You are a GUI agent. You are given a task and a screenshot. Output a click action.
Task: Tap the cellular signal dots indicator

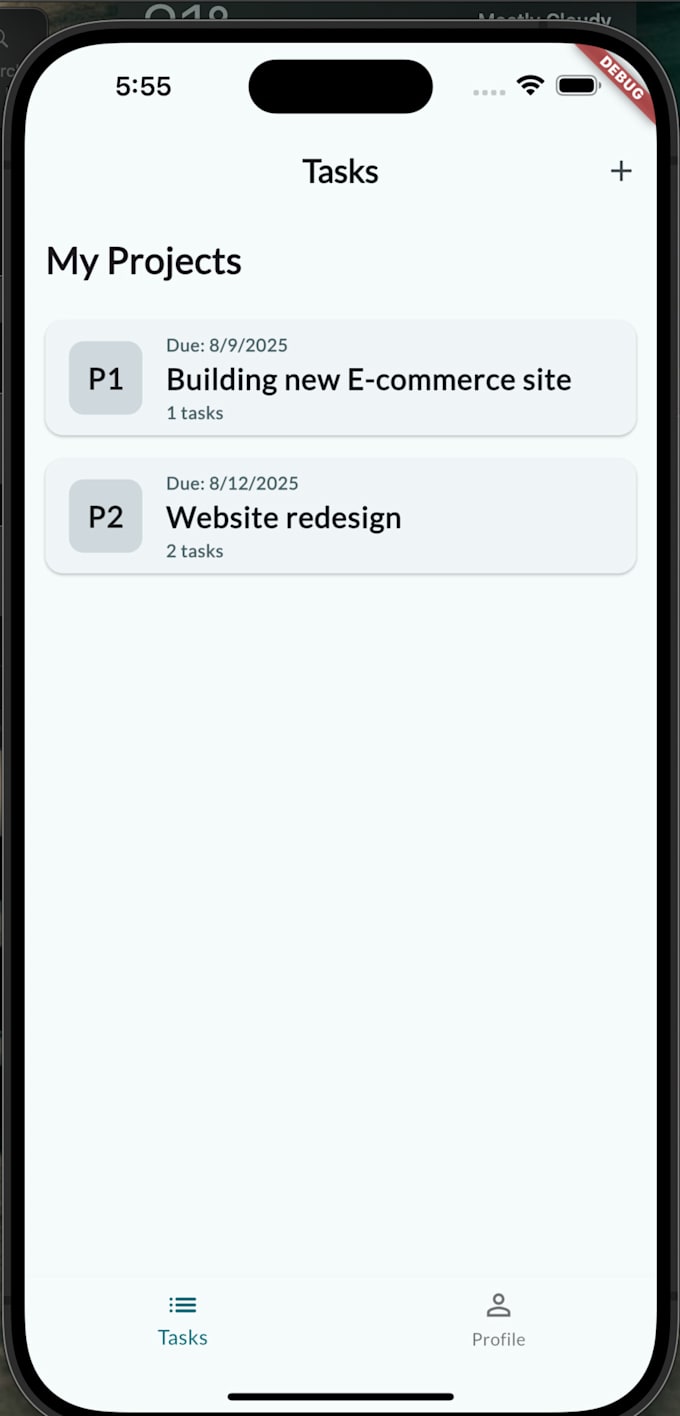click(x=489, y=91)
